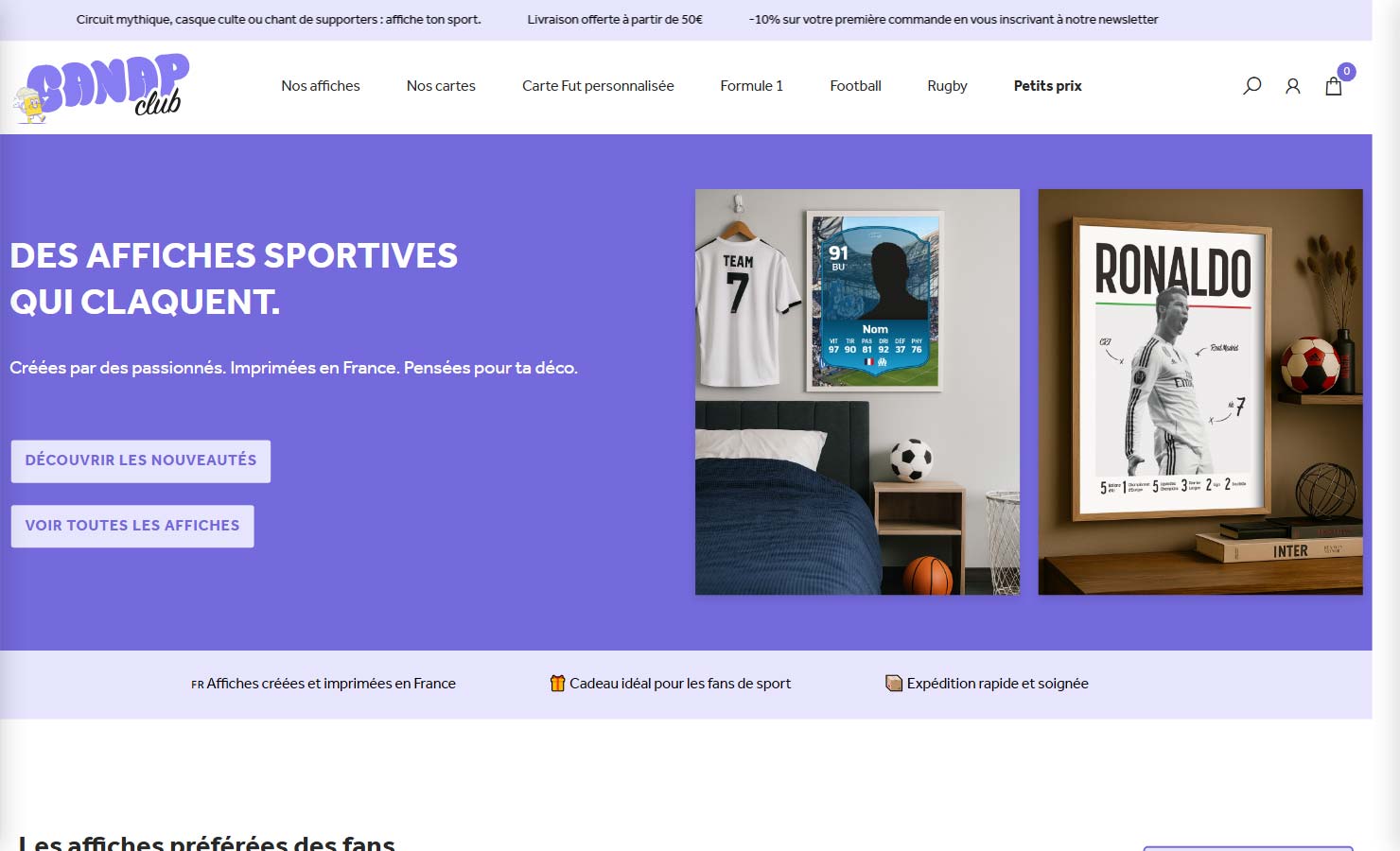Screen dimensions: 1400x851
Task: Click the Des affiches sportives headline
Action: [x=234, y=279]
